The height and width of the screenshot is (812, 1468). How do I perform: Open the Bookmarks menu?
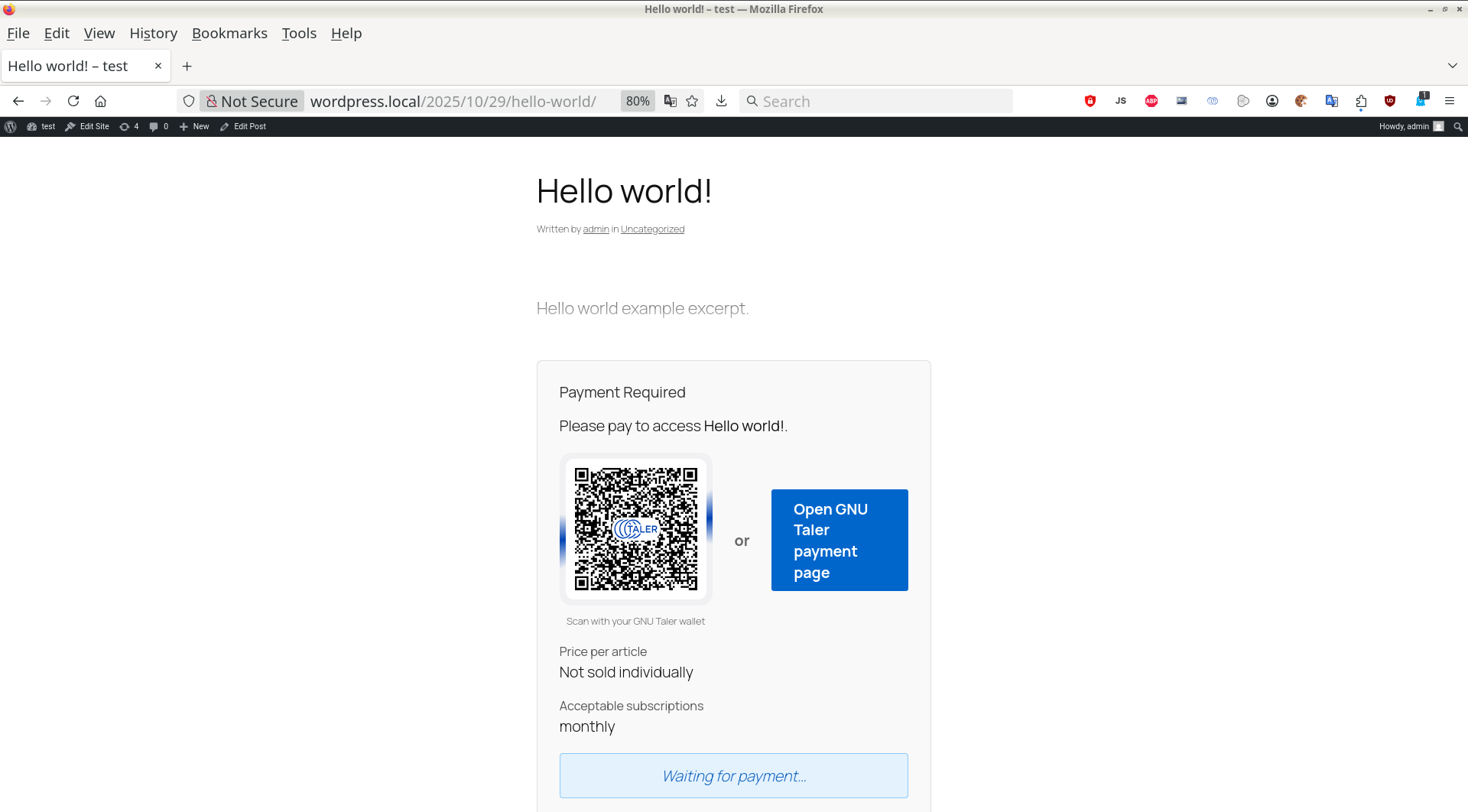click(x=229, y=34)
